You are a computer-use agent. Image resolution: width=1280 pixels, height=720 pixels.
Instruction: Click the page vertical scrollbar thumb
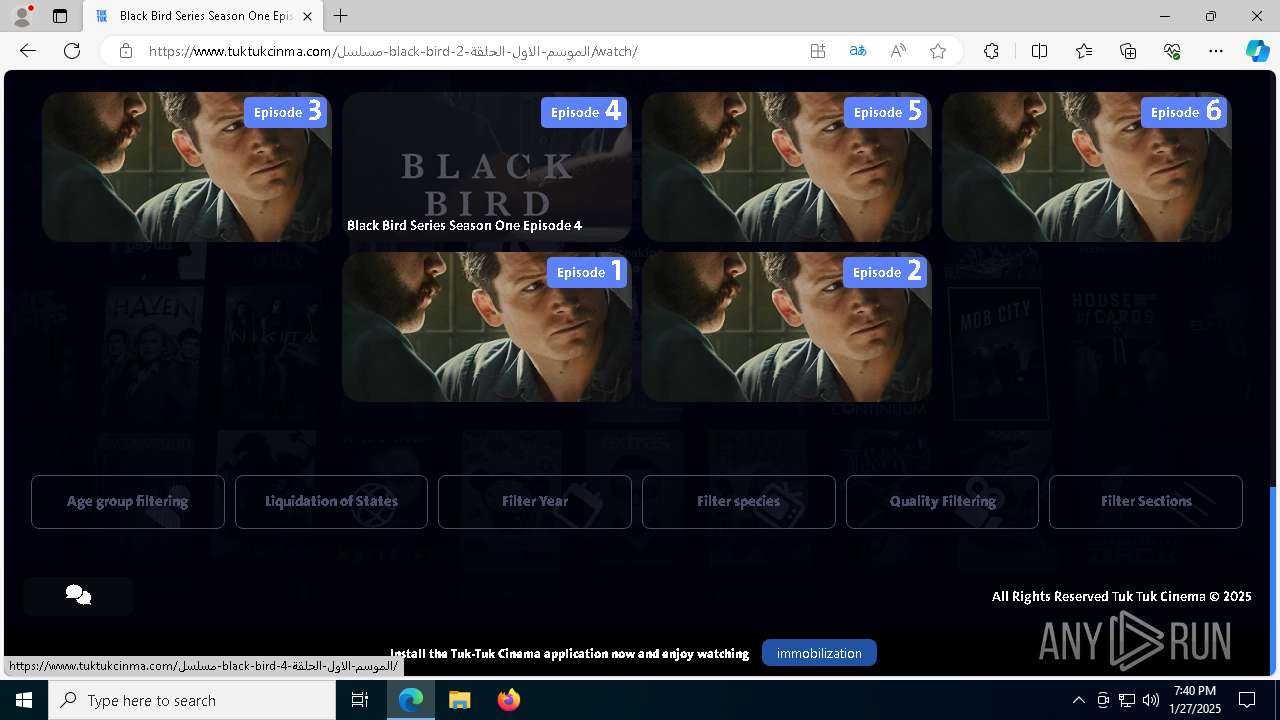pyautogui.click(x=1273, y=580)
